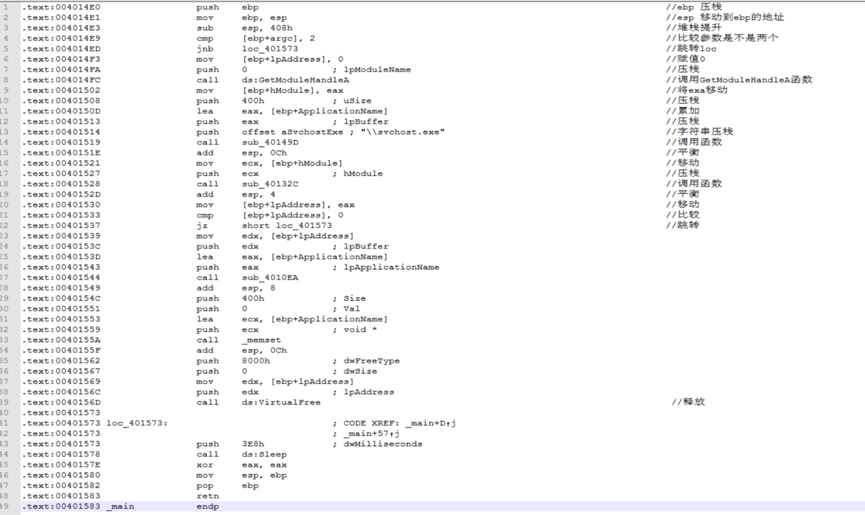Click the '_main+57↑j' cross reference

[372, 434]
